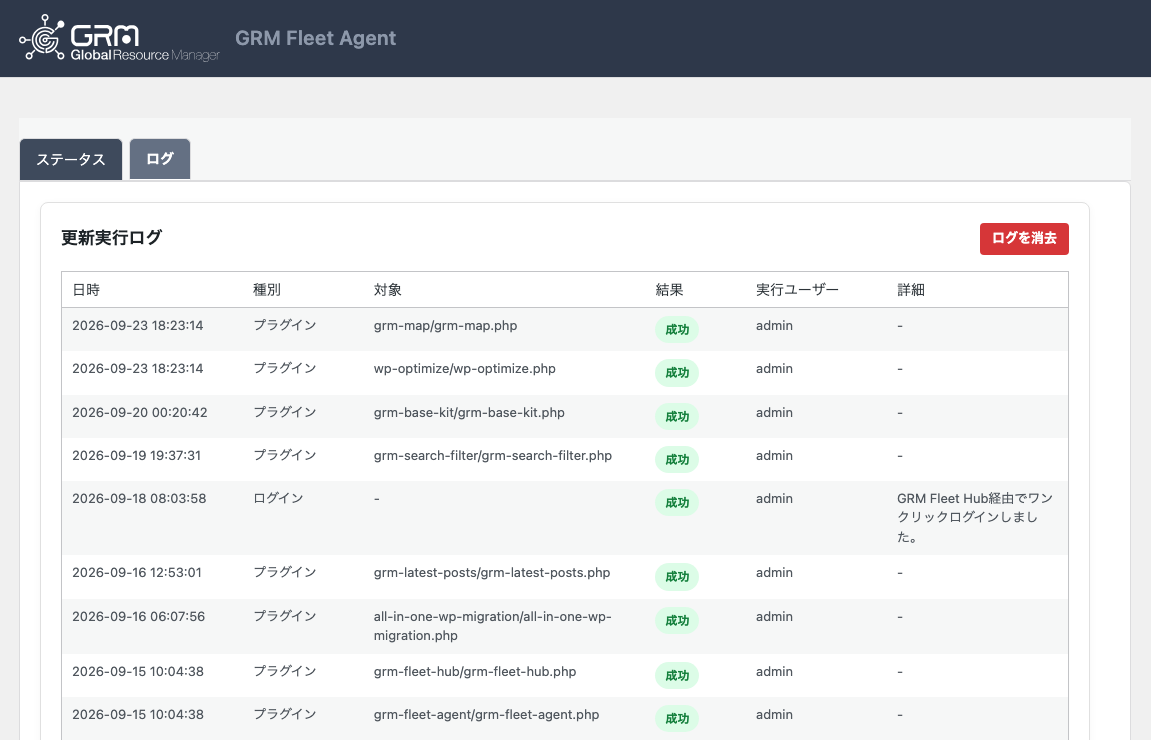Select all-in-one-wp-migration.php entry
The image size is (1151, 740).
(x=493, y=626)
